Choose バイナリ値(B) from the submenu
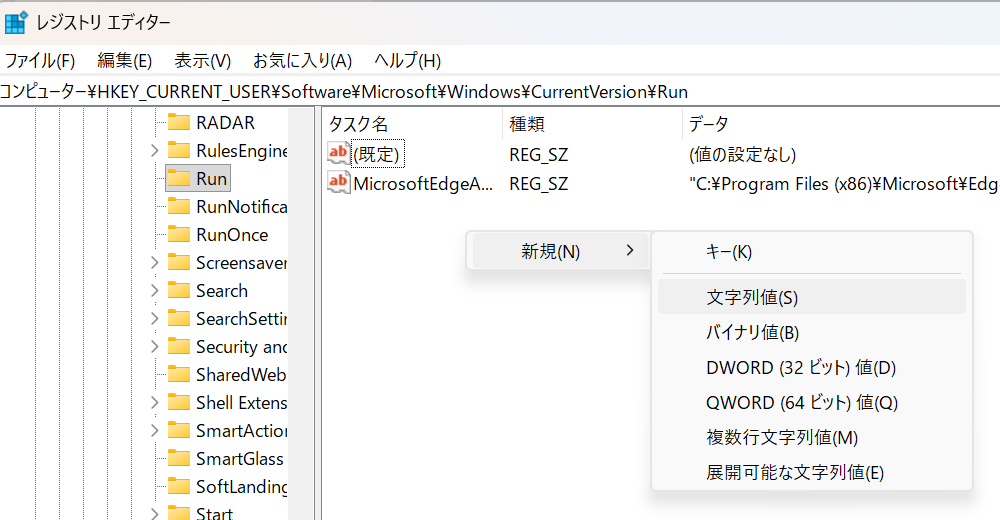This screenshot has height=520, width=1000. coord(812,332)
